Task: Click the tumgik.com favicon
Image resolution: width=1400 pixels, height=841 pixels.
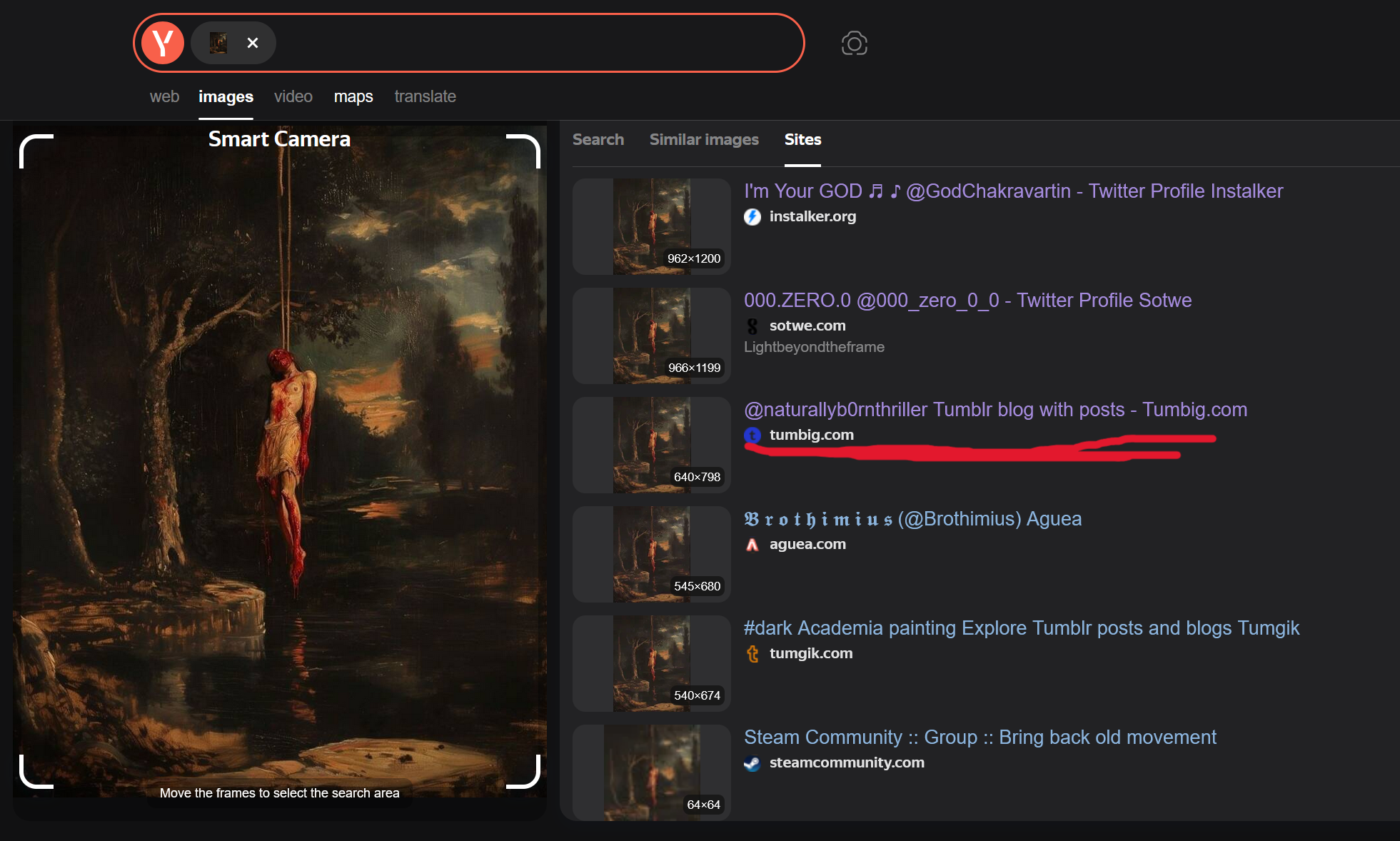Action: point(752,653)
